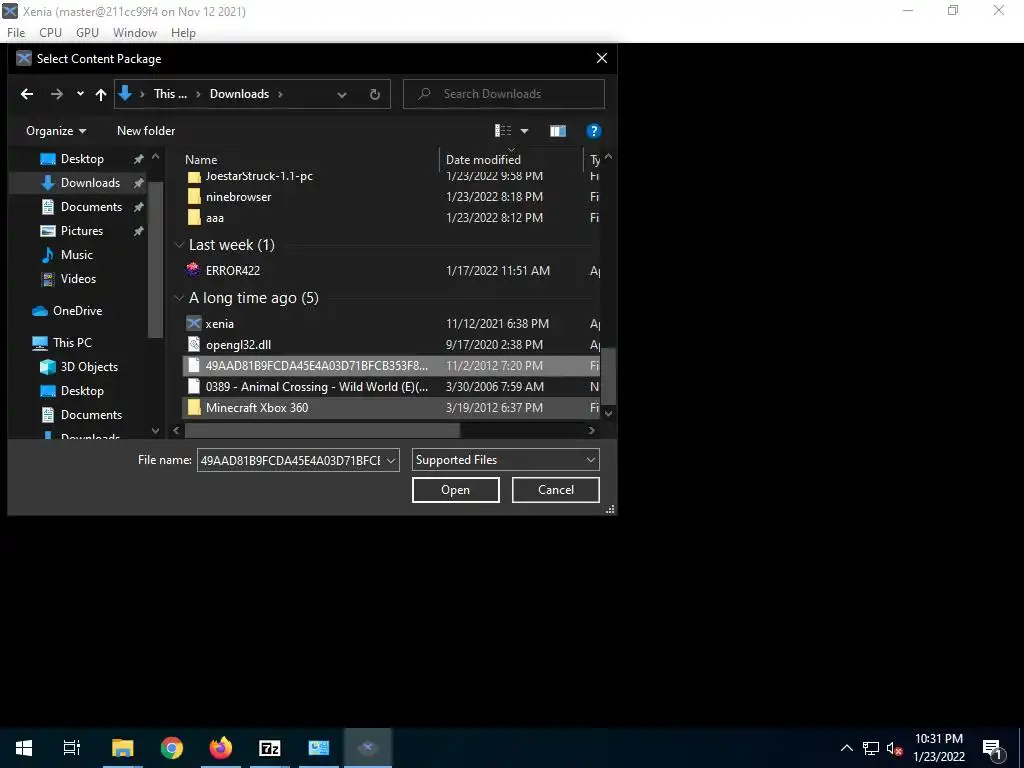Select This PC in navigation pane

[72, 342]
